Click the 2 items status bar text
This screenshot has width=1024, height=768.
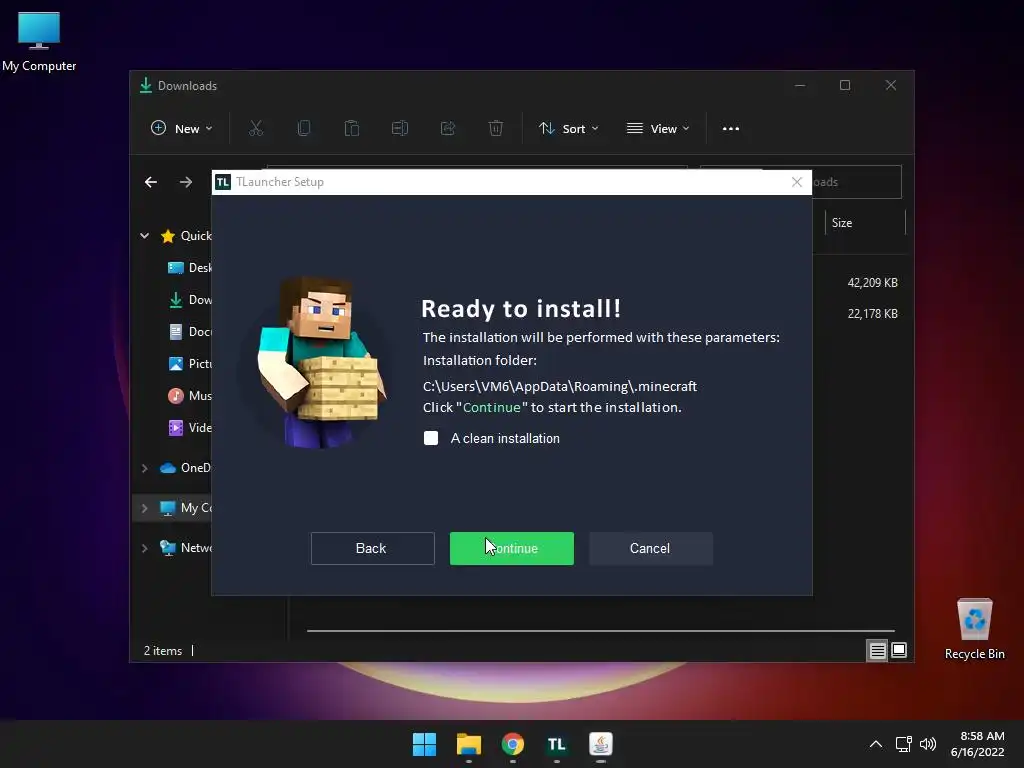[163, 651]
